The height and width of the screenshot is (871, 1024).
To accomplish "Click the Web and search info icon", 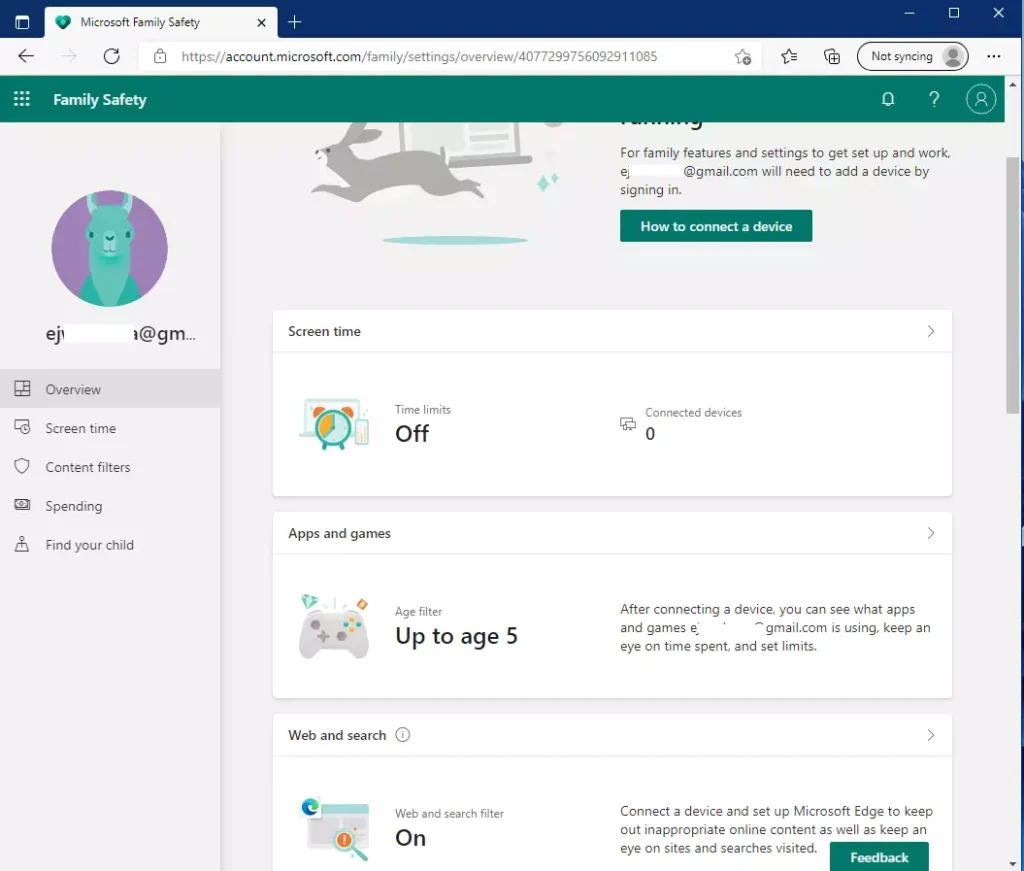I will (x=403, y=735).
